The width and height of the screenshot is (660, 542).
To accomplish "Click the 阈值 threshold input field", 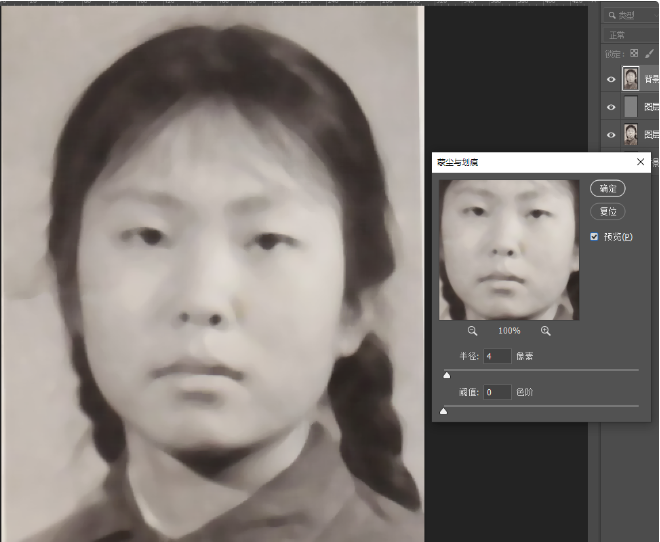I will 497,392.
